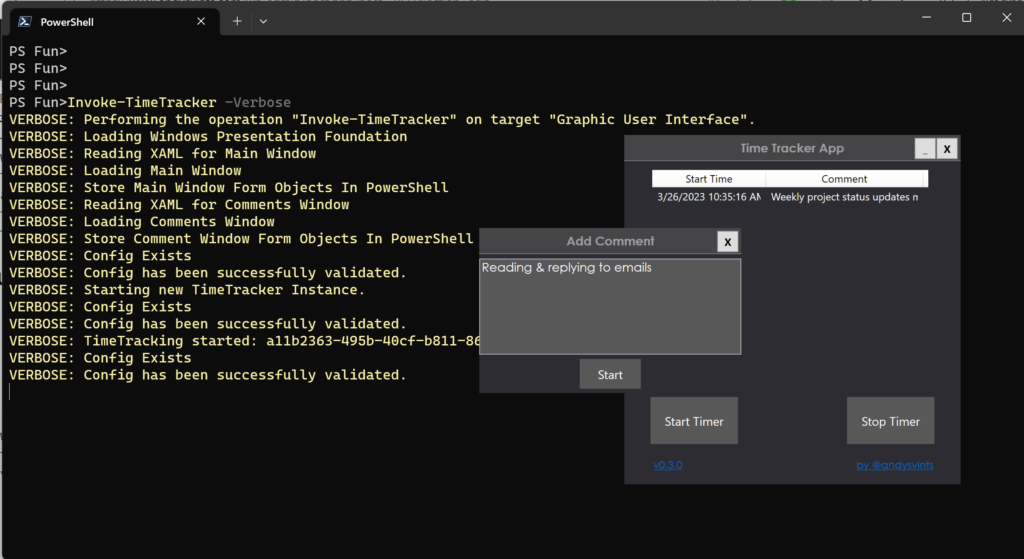Maximize the terminal window

click(x=967, y=18)
